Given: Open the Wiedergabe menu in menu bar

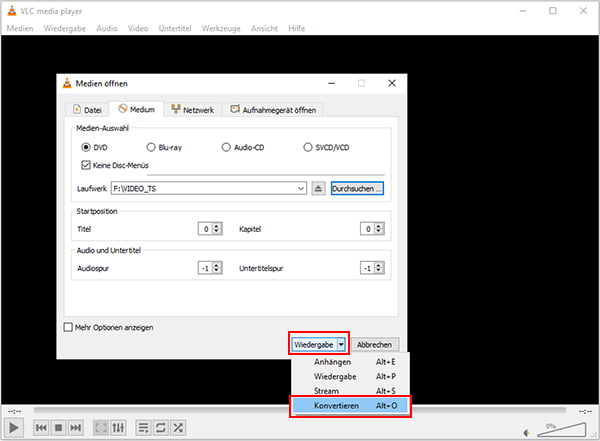Looking at the screenshot, I should click(x=65, y=28).
